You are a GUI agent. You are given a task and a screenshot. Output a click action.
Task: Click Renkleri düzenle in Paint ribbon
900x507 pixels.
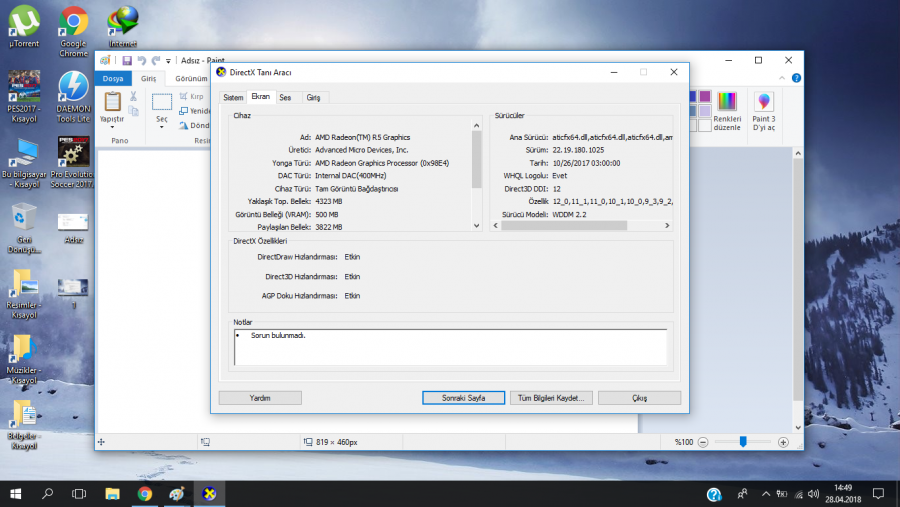point(727,111)
